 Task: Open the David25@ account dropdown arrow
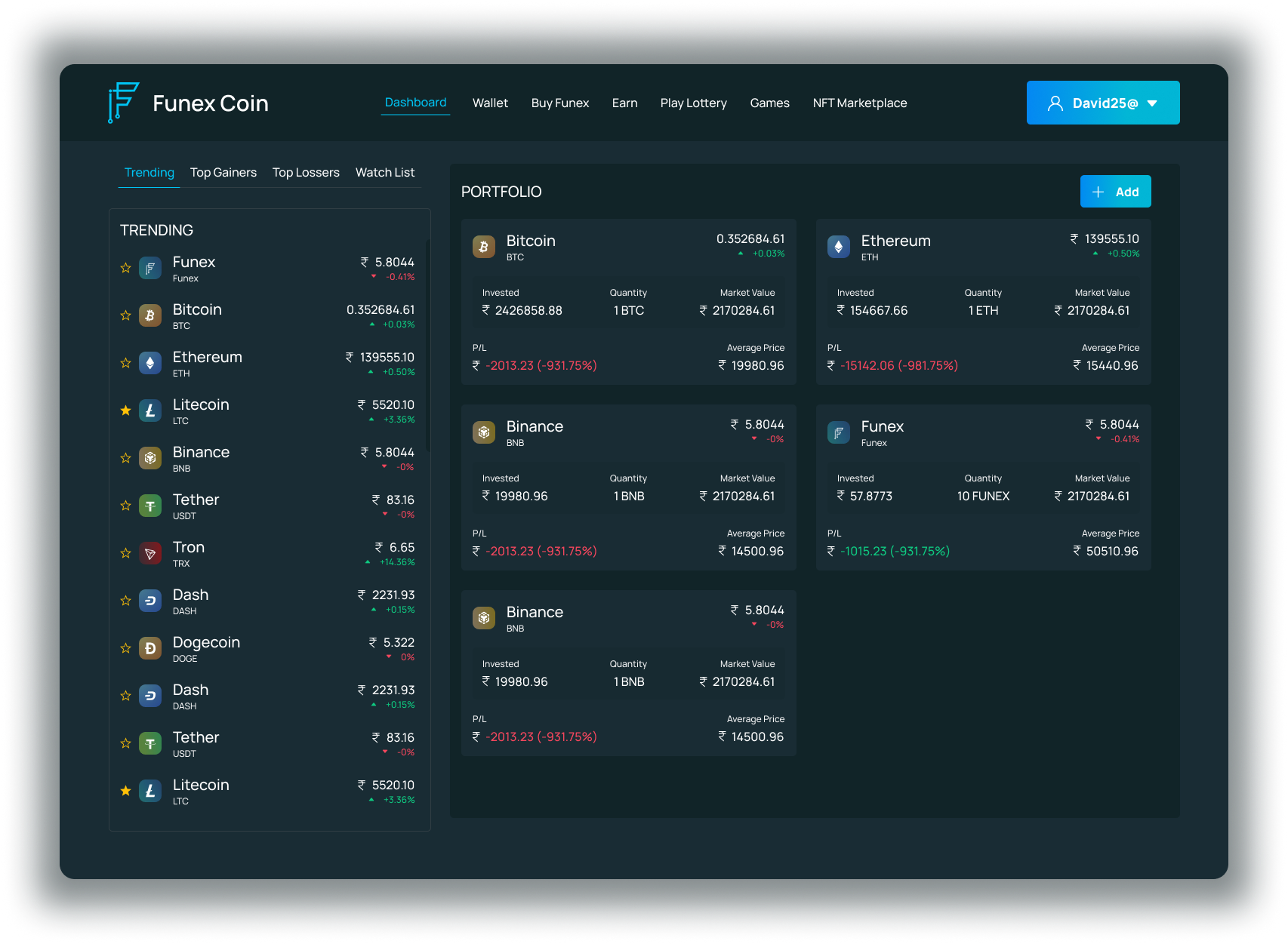(1152, 103)
